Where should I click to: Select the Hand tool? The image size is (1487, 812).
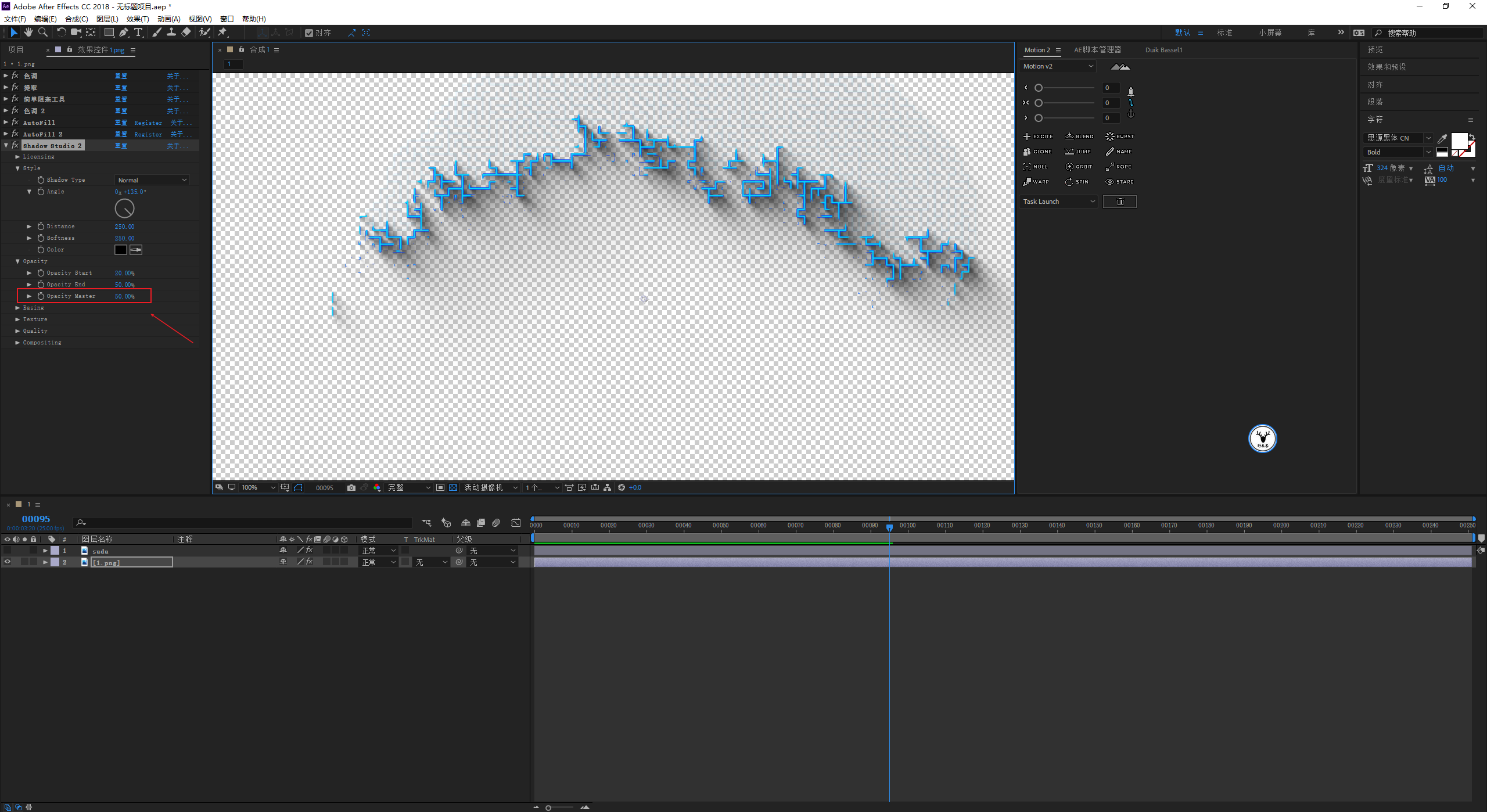pyautogui.click(x=28, y=33)
